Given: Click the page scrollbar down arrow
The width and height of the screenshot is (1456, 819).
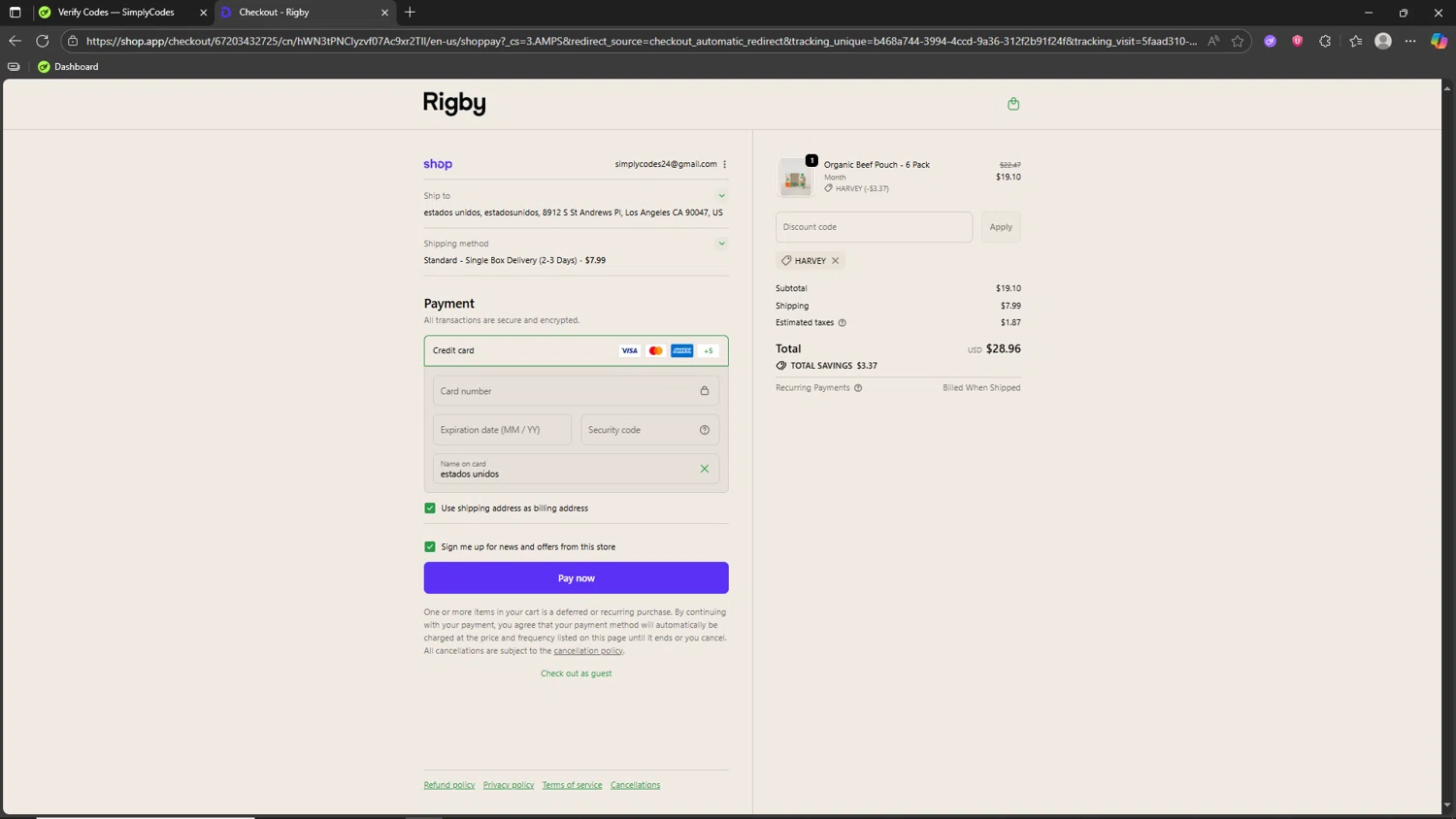Looking at the screenshot, I should 1447,805.
